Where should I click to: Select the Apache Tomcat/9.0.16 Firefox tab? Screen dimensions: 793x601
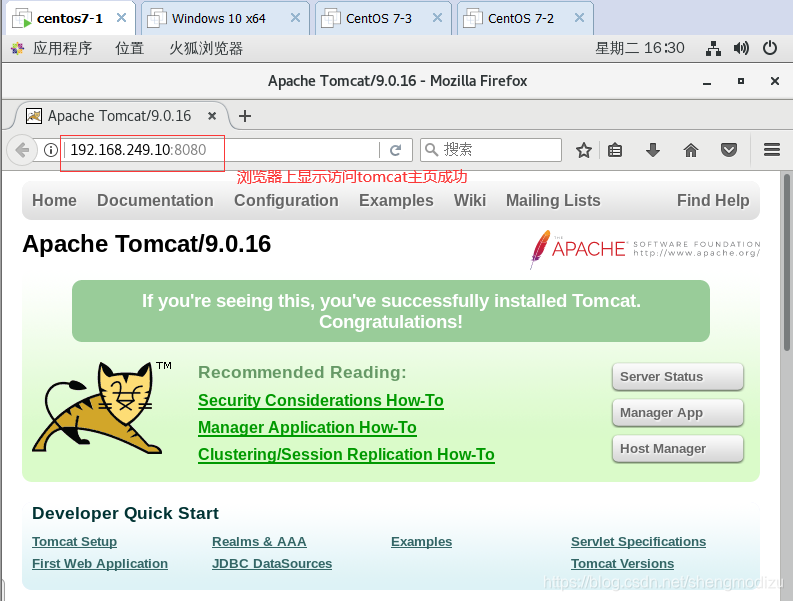click(119, 116)
